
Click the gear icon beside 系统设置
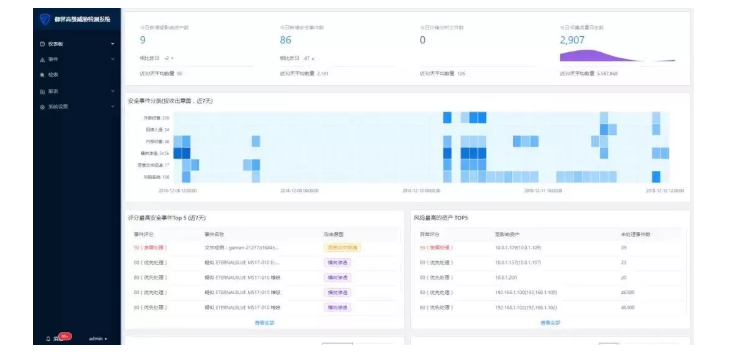click(42, 106)
